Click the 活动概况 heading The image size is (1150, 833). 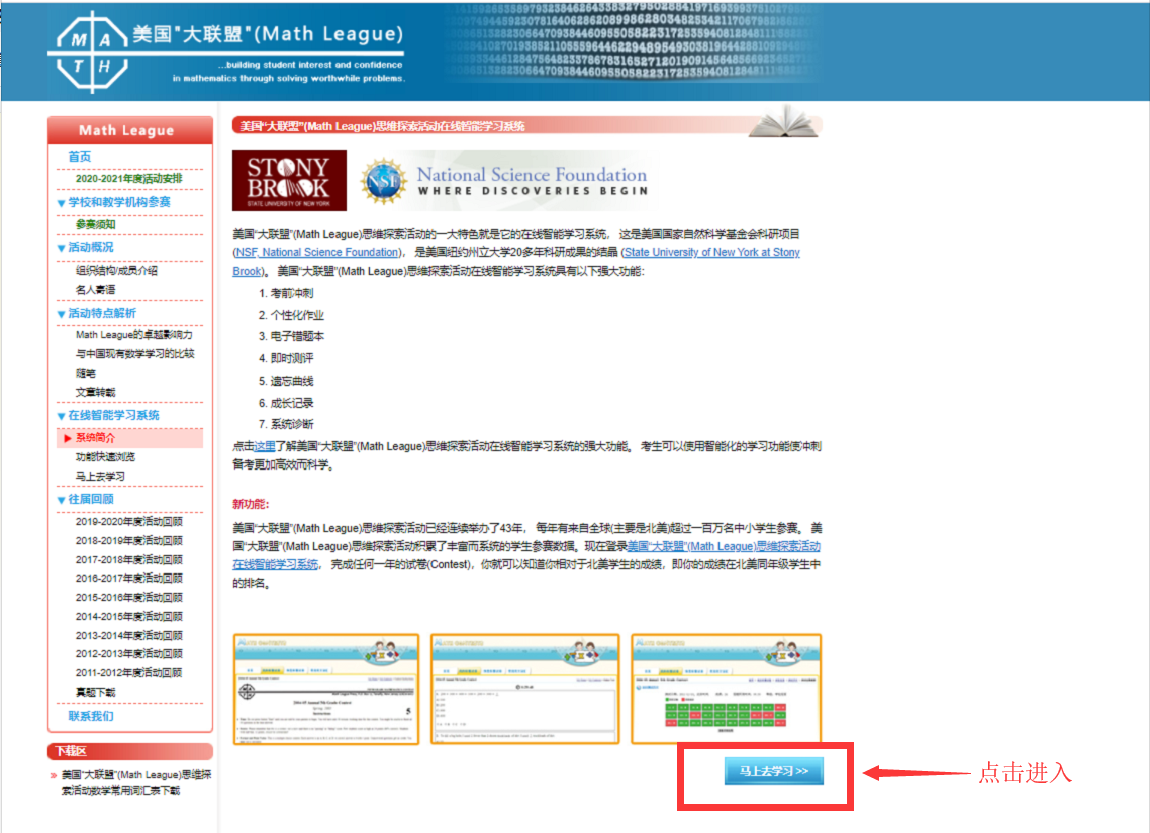click(x=91, y=247)
